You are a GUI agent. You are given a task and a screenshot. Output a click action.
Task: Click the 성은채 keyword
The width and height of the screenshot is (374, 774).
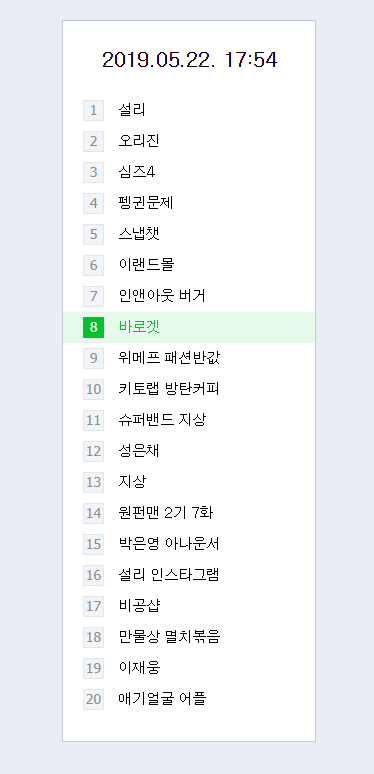139,451
